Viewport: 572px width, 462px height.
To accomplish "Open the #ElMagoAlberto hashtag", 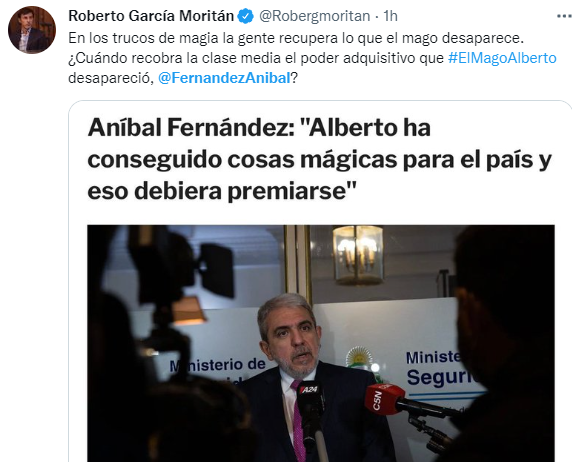I will coord(502,58).
